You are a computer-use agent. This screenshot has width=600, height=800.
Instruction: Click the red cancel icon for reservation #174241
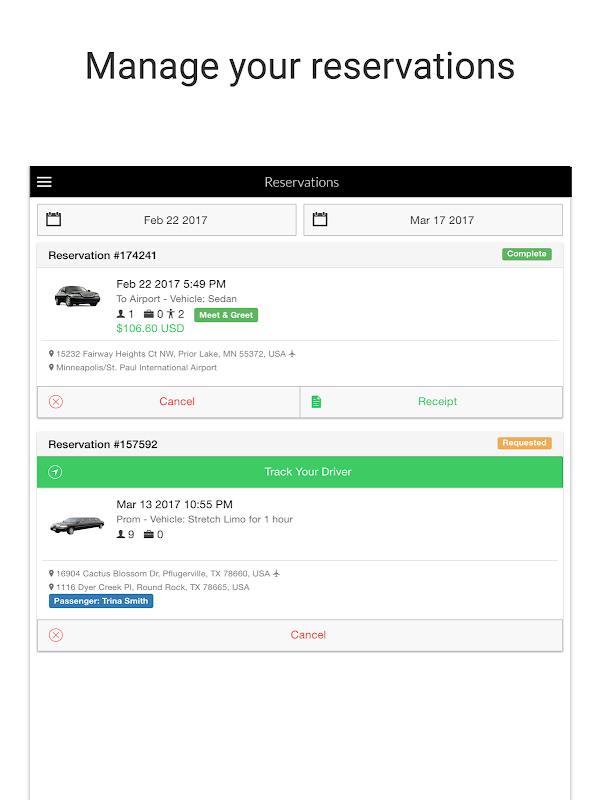click(56, 402)
